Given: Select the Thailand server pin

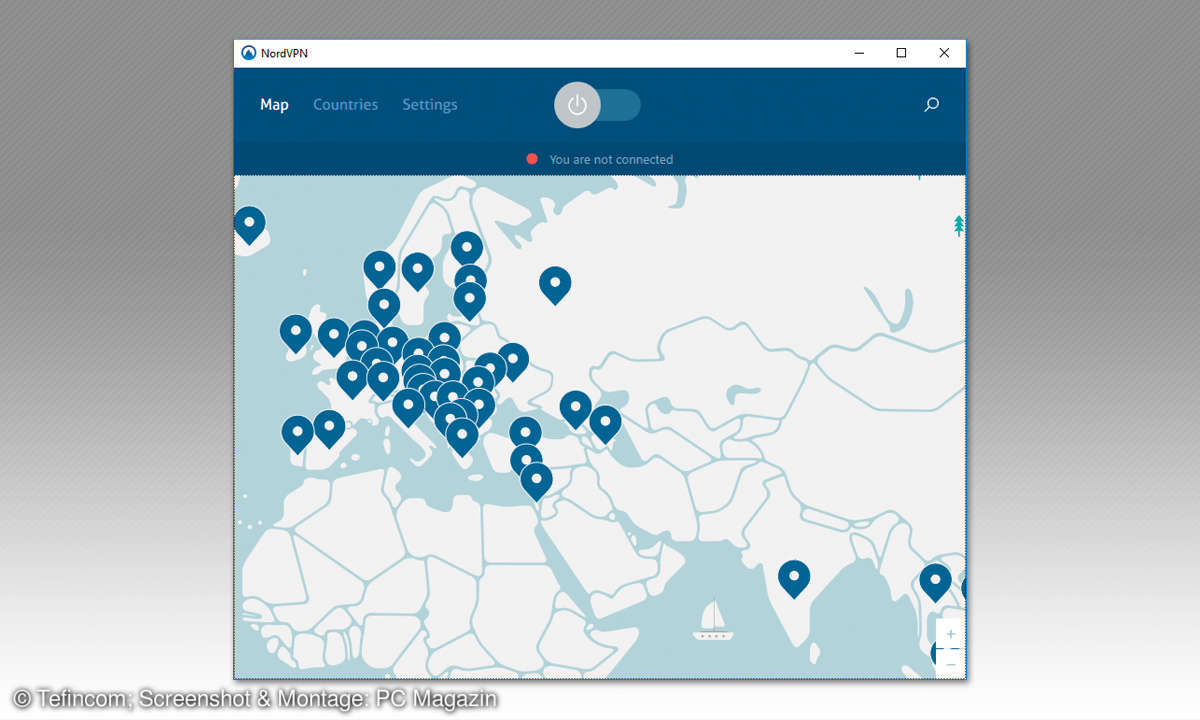Looking at the screenshot, I should tap(935, 582).
